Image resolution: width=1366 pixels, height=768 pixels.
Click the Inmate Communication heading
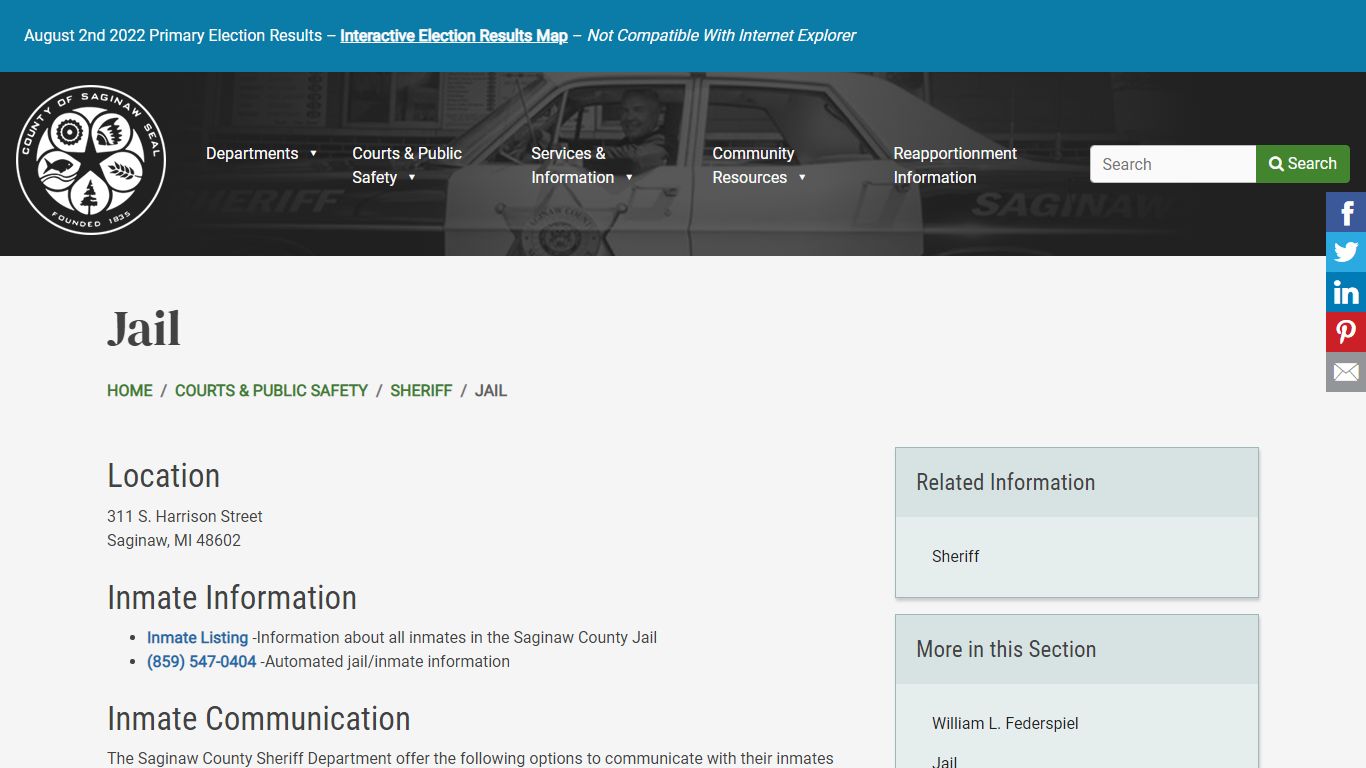pyautogui.click(x=259, y=719)
